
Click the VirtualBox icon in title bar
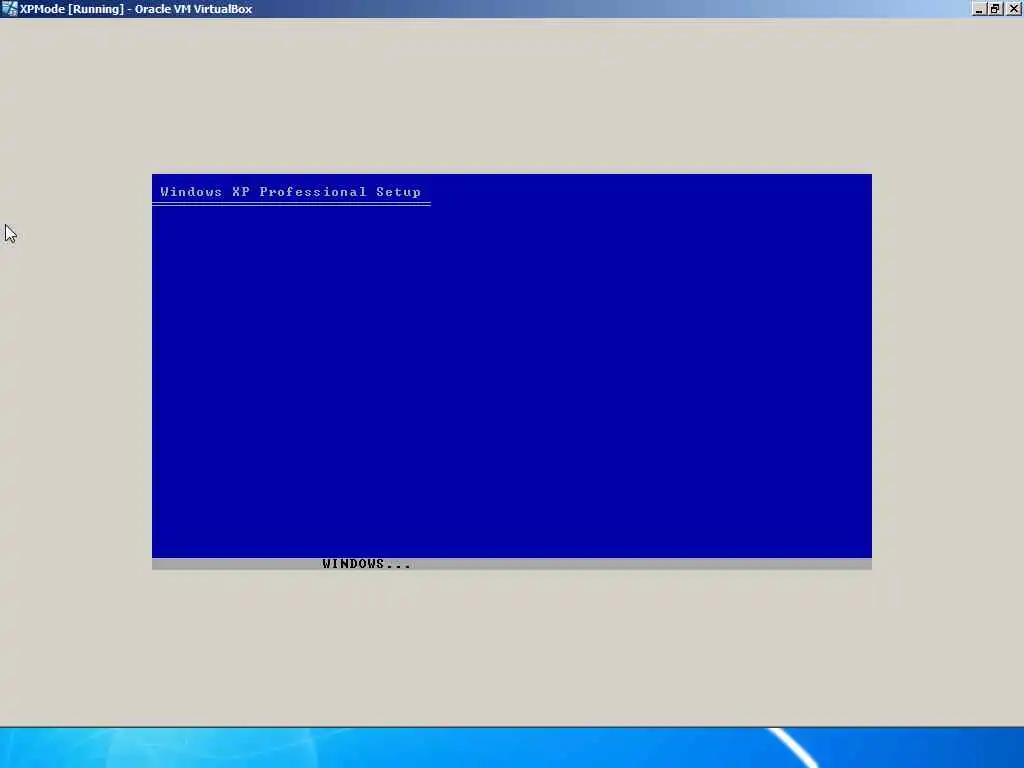click(9, 8)
